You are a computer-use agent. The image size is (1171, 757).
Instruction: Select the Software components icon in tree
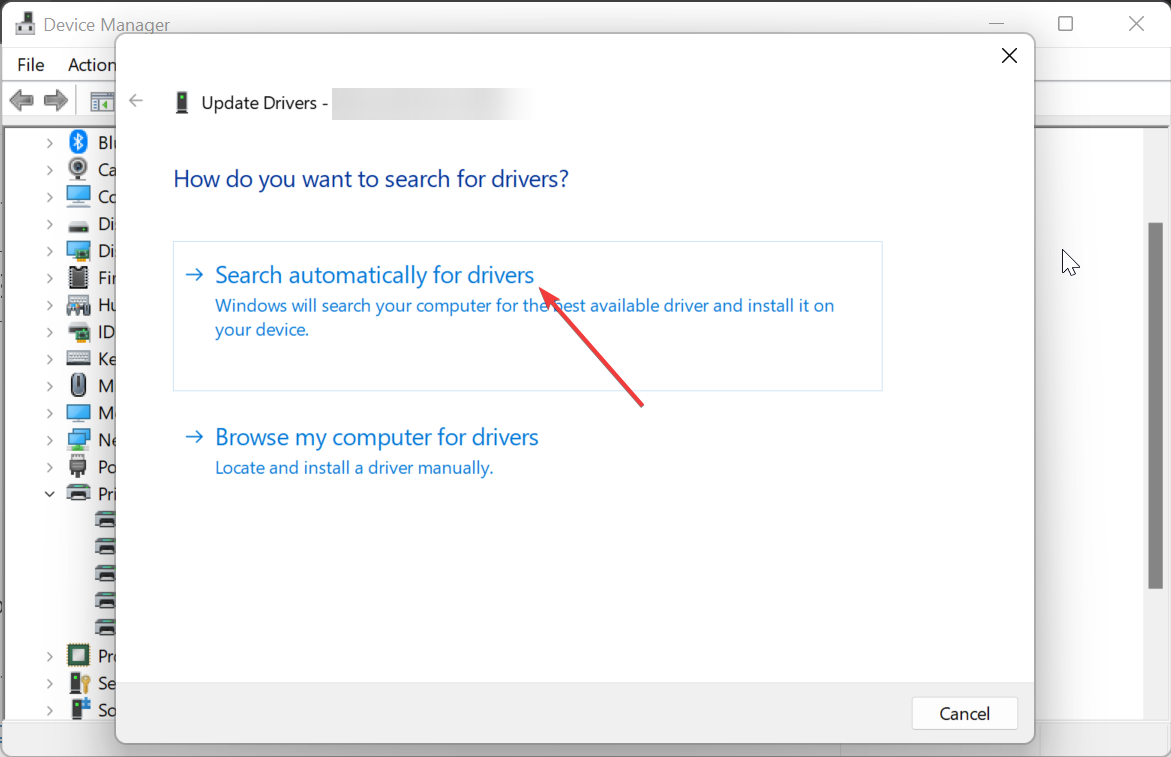tap(80, 708)
